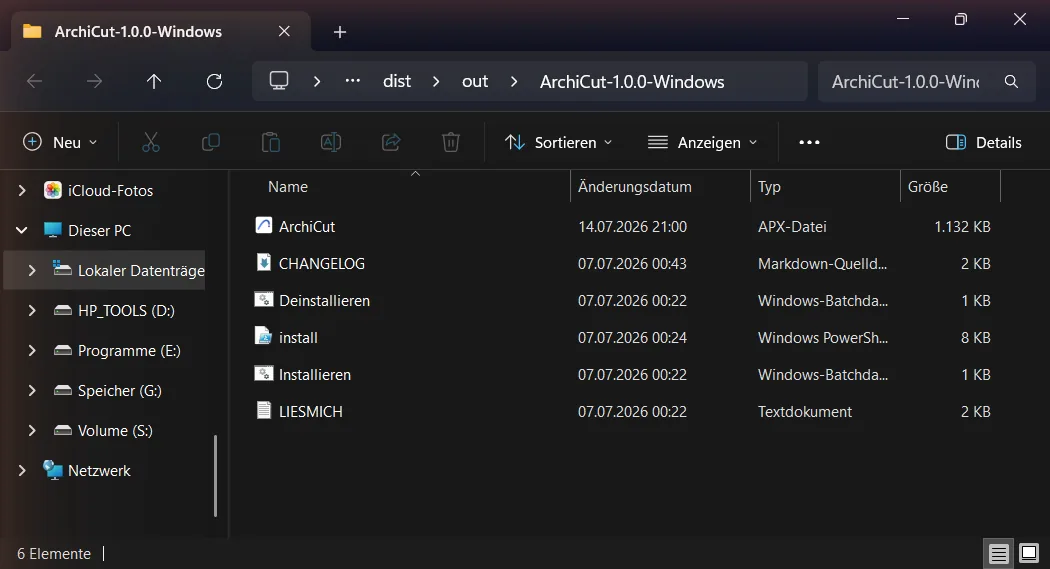
Task: Click the PC monitor icon in address bar
Action: tap(279, 81)
